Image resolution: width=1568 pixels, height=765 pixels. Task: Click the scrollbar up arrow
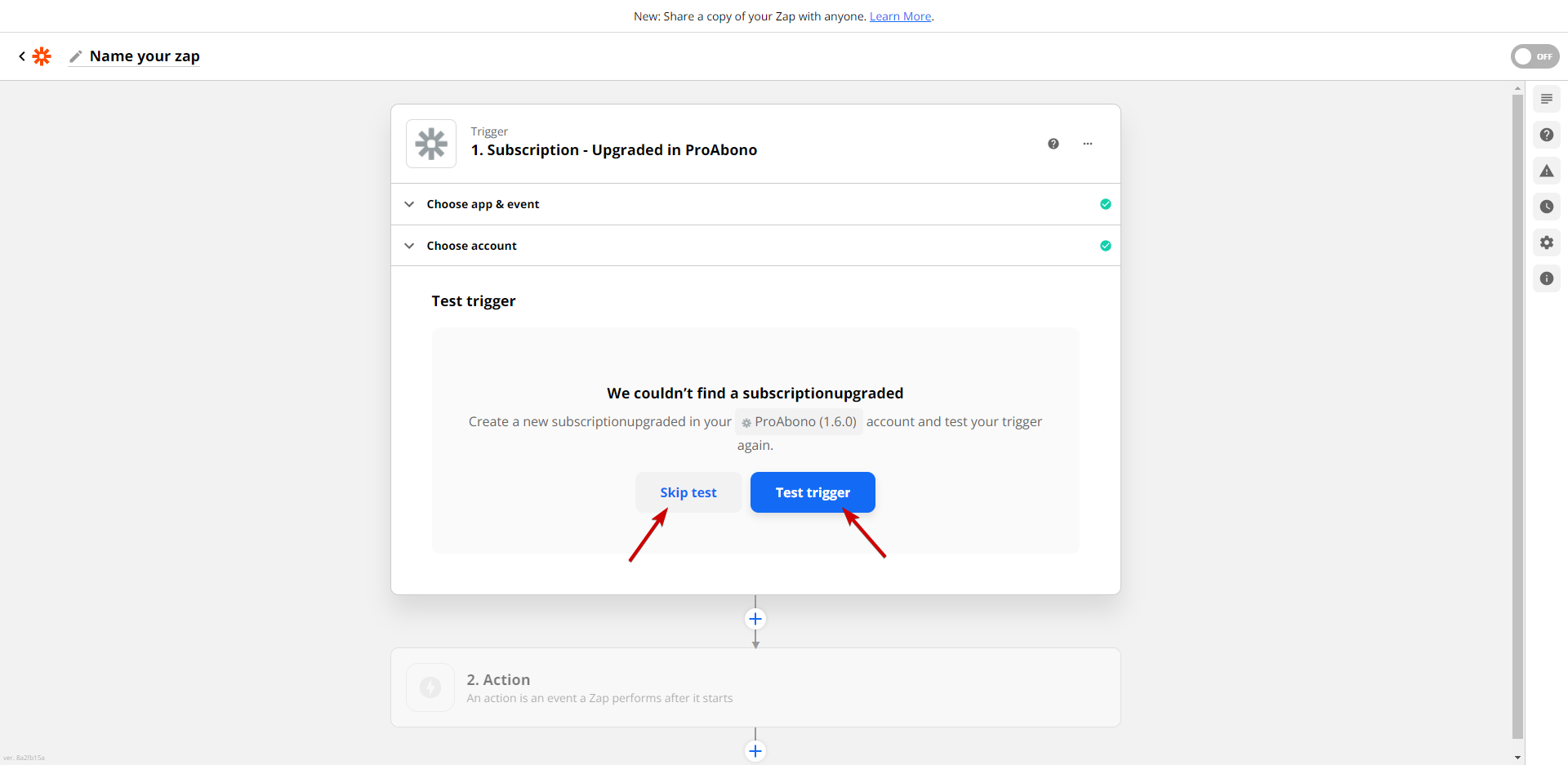[1517, 88]
